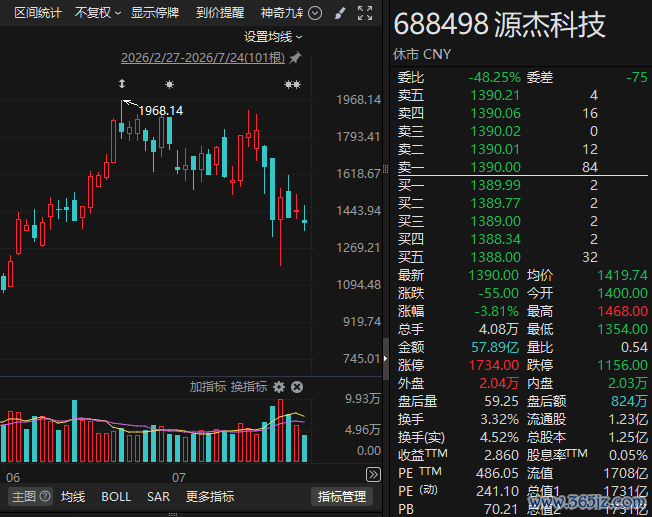Click the 均价 value 1419.74
The image size is (652, 517).
click(x=622, y=275)
